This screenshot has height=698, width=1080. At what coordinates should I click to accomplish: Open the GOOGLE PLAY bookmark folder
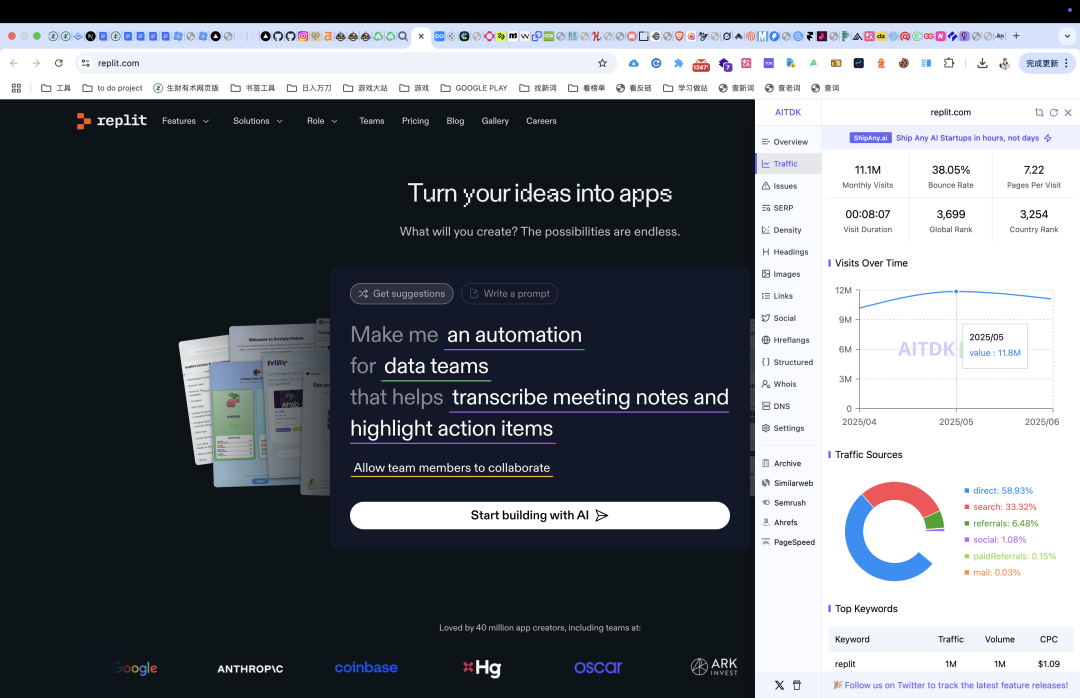[474, 88]
